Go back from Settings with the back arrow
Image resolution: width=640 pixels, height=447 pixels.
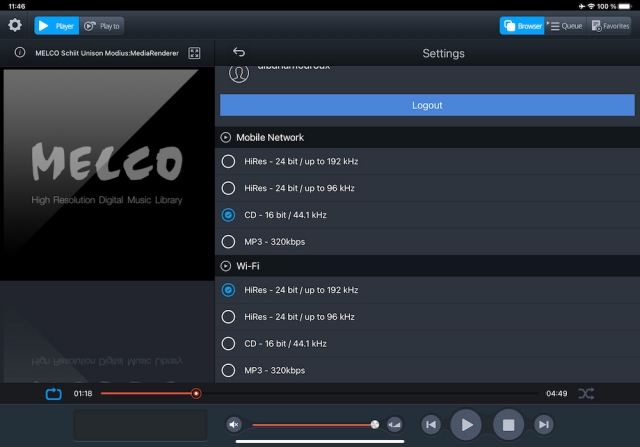239,52
